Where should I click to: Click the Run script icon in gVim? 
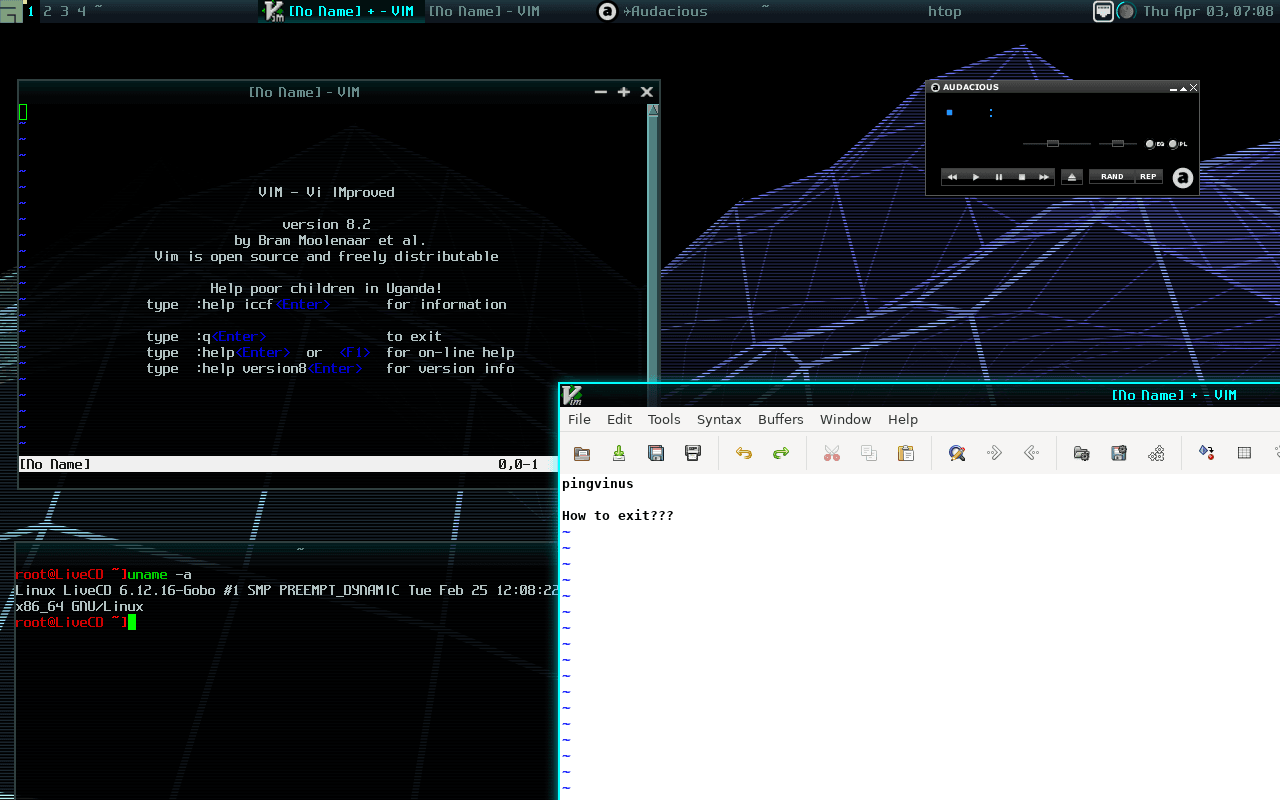pyautogui.click(x=1156, y=453)
